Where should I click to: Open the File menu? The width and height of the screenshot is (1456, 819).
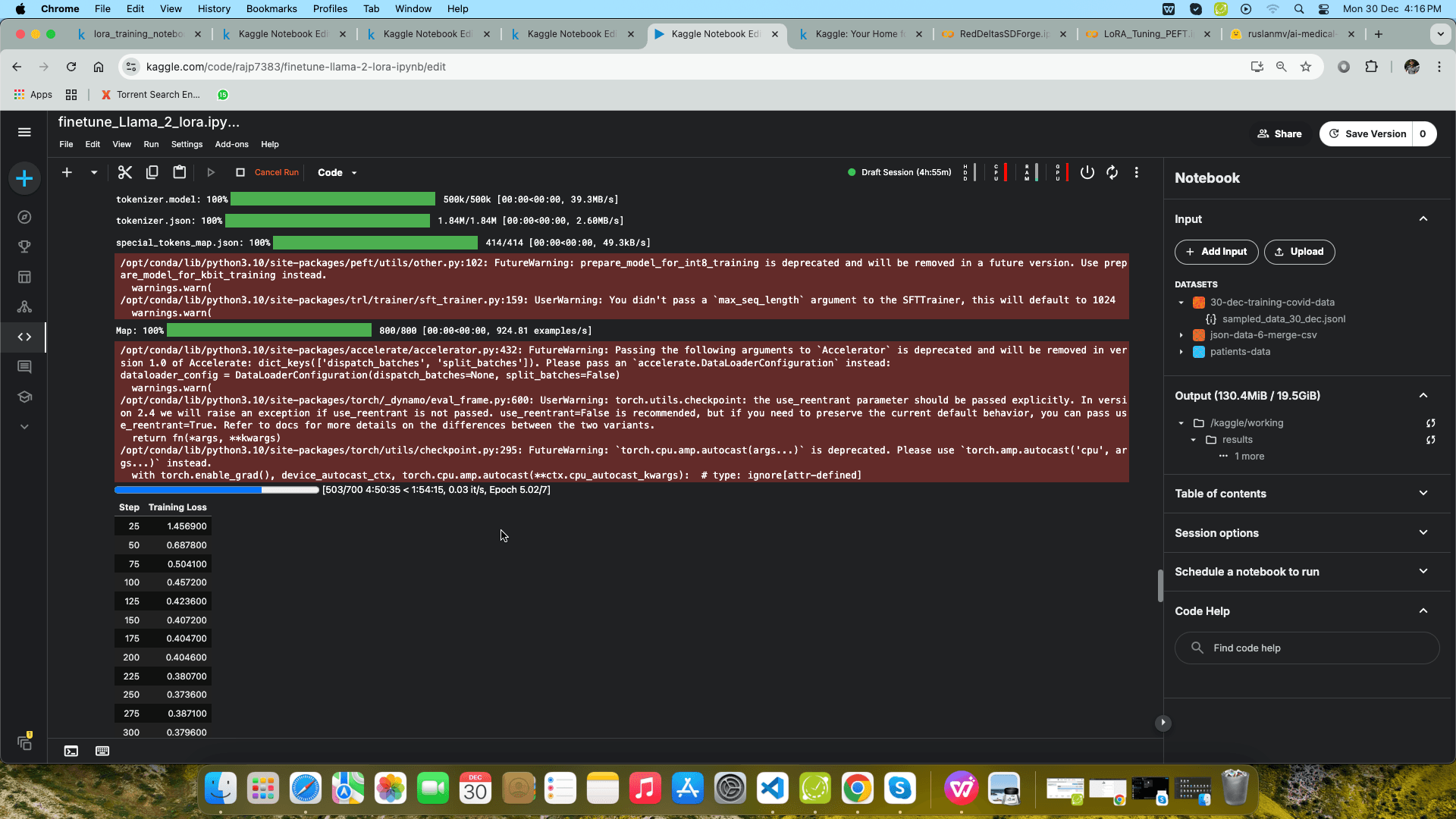click(x=66, y=144)
